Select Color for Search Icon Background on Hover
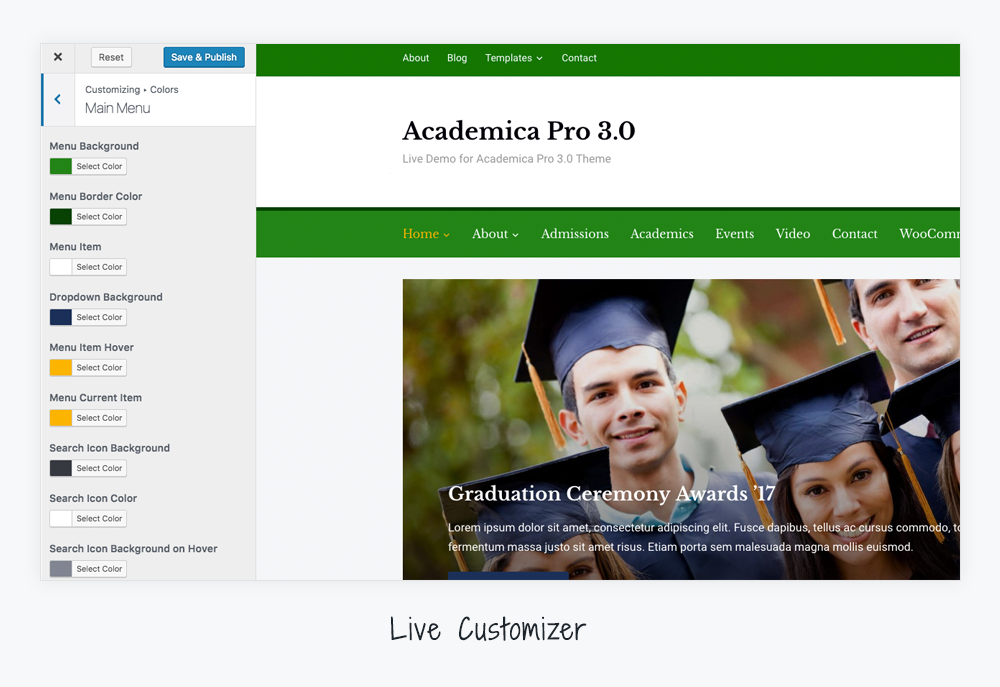The width and height of the screenshot is (1000, 687). (99, 570)
